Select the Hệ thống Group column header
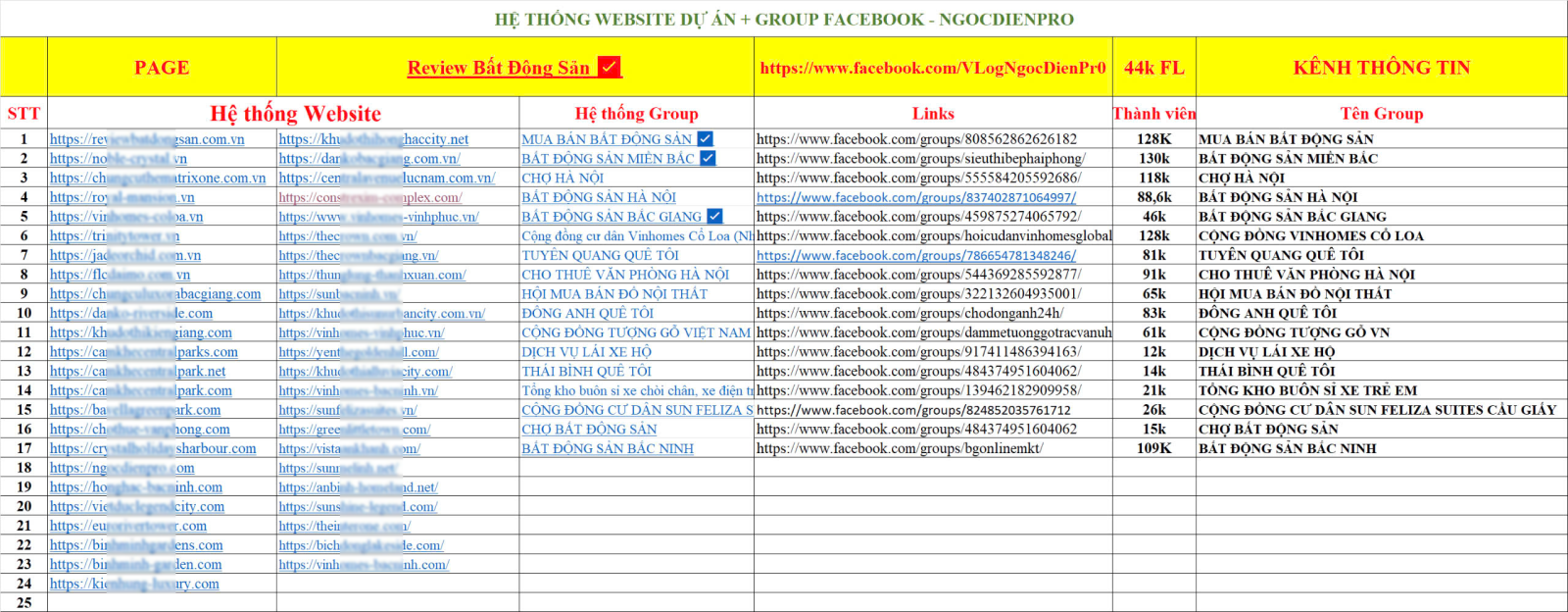The image size is (1568, 612). (x=637, y=114)
